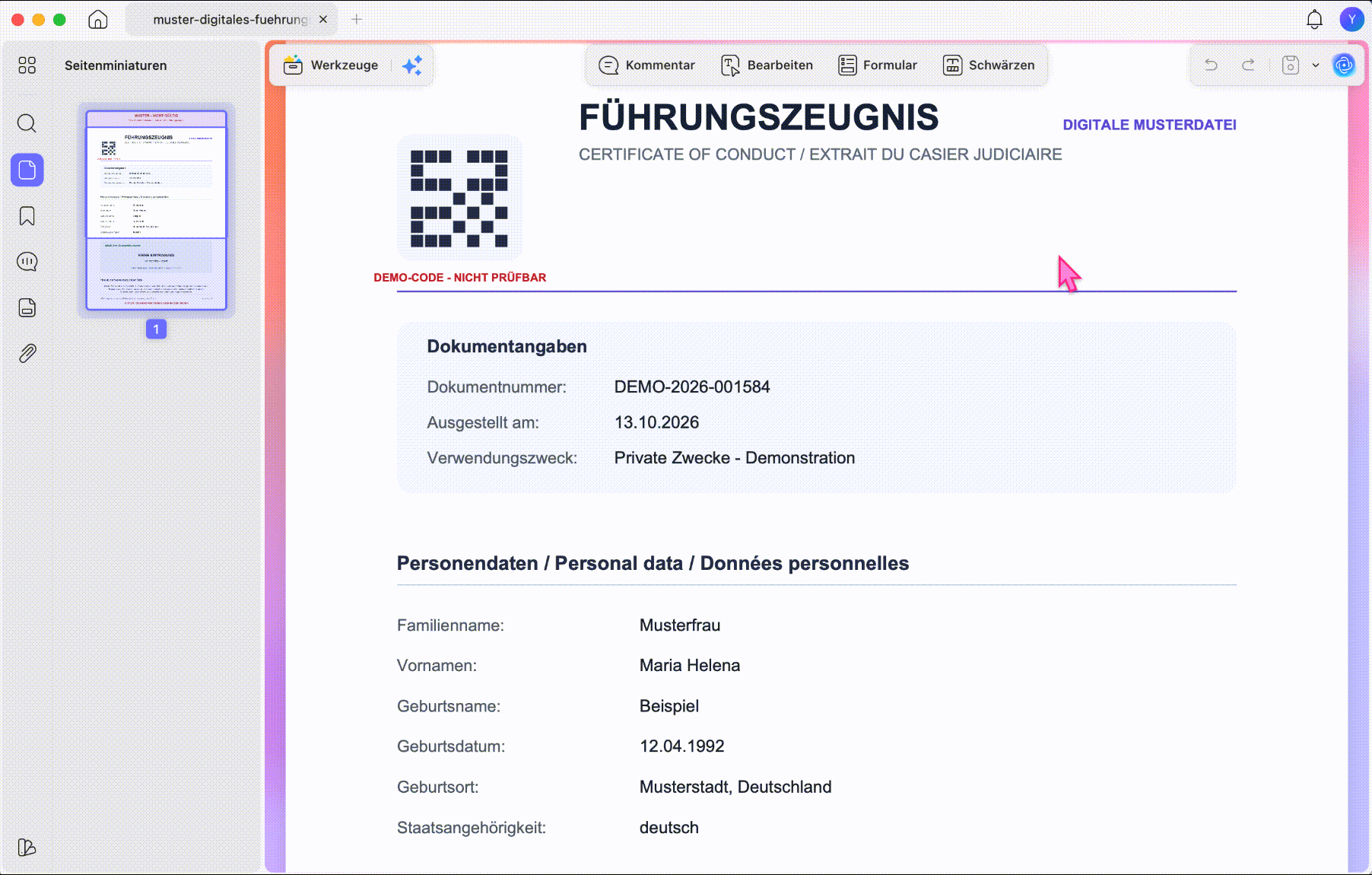The height and width of the screenshot is (875, 1372).
Task: Switch to Schwärzen mode
Action: click(989, 65)
